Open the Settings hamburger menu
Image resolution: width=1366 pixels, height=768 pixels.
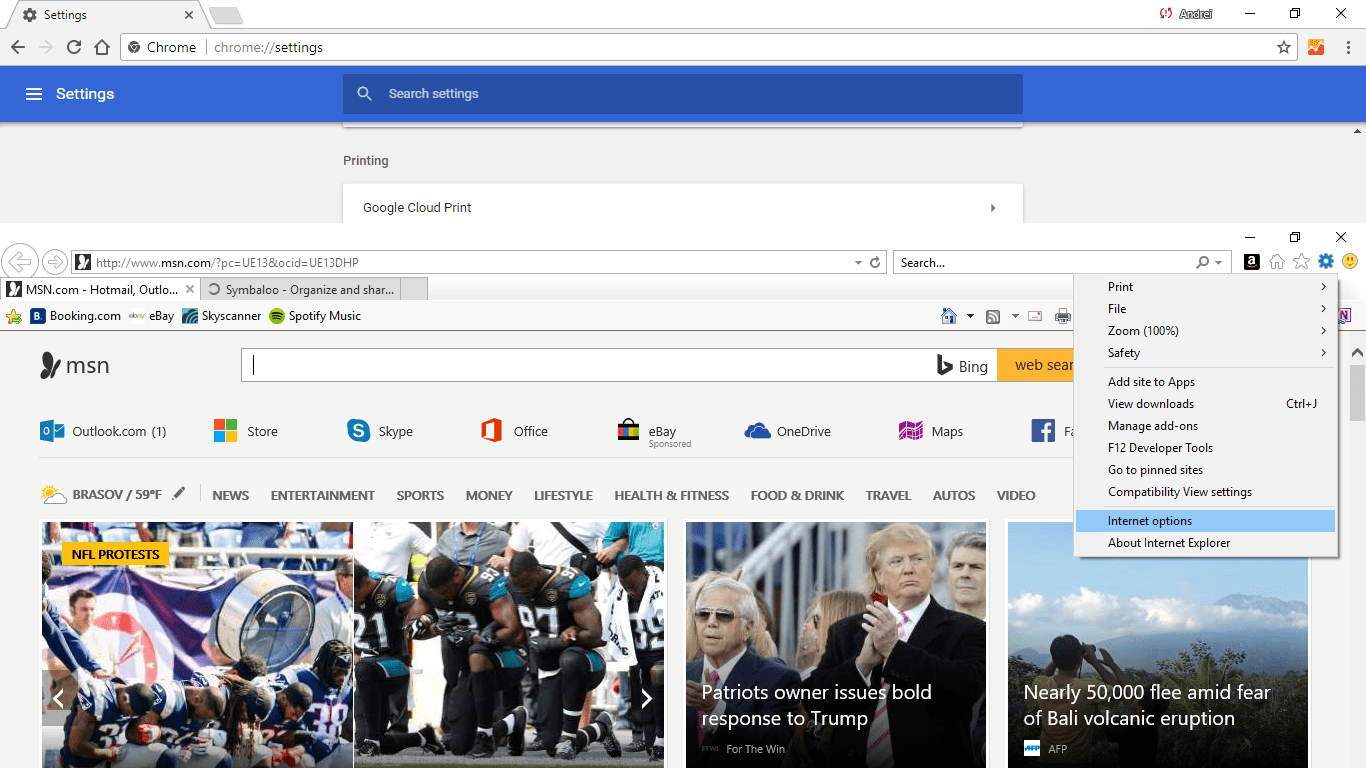[x=34, y=94]
